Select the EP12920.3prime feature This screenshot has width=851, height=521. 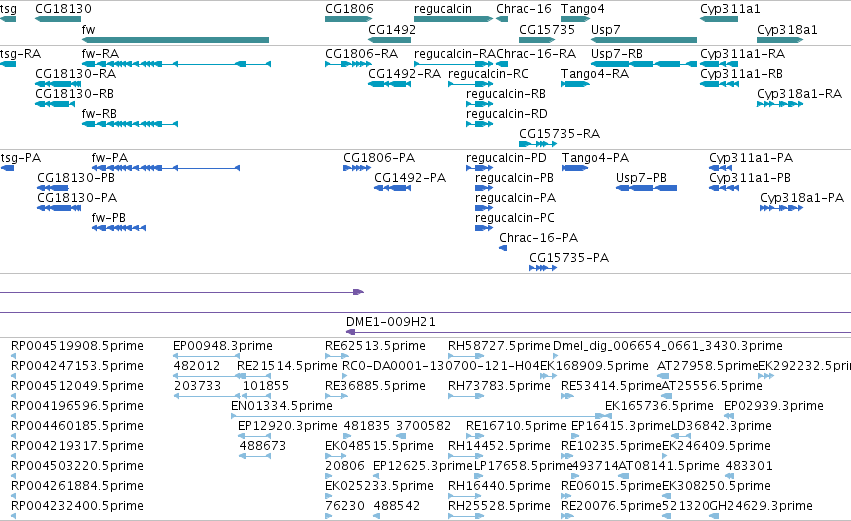point(254,436)
